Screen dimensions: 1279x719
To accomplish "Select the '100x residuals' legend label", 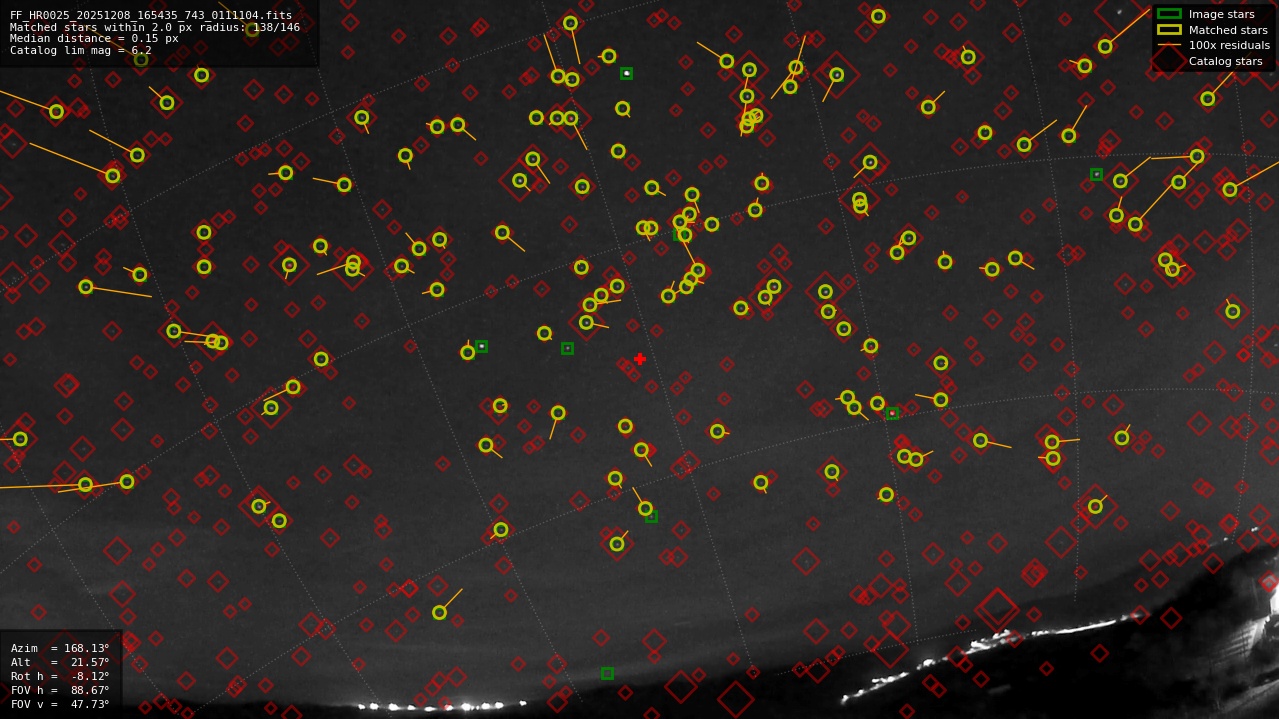I will [x=1229, y=45].
